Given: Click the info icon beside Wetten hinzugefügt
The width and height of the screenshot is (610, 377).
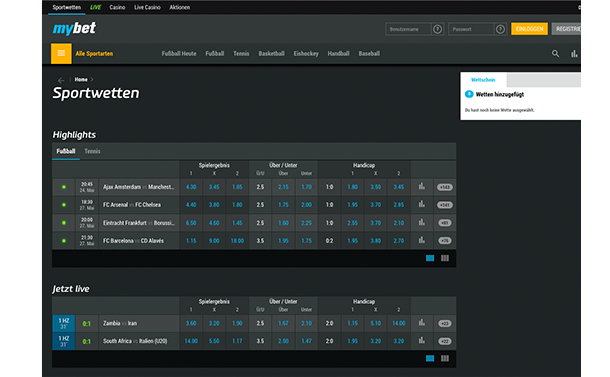Looking at the screenshot, I should pos(469,94).
